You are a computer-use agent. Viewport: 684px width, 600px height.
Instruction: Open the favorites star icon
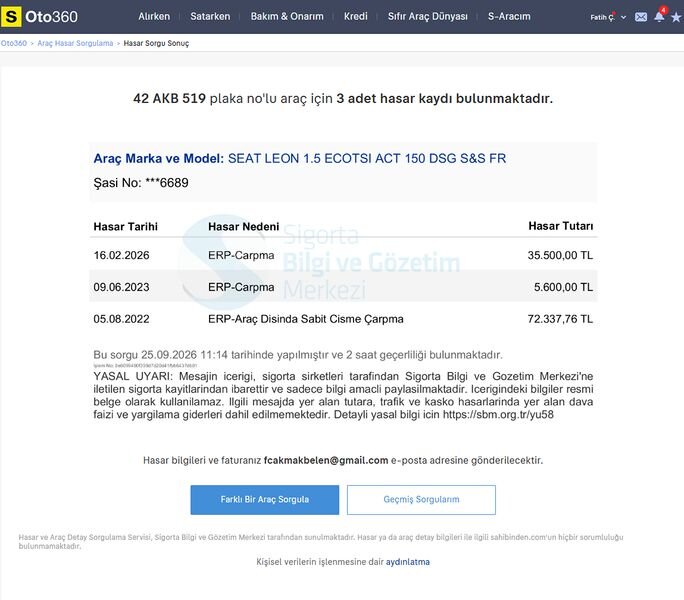(676, 17)
